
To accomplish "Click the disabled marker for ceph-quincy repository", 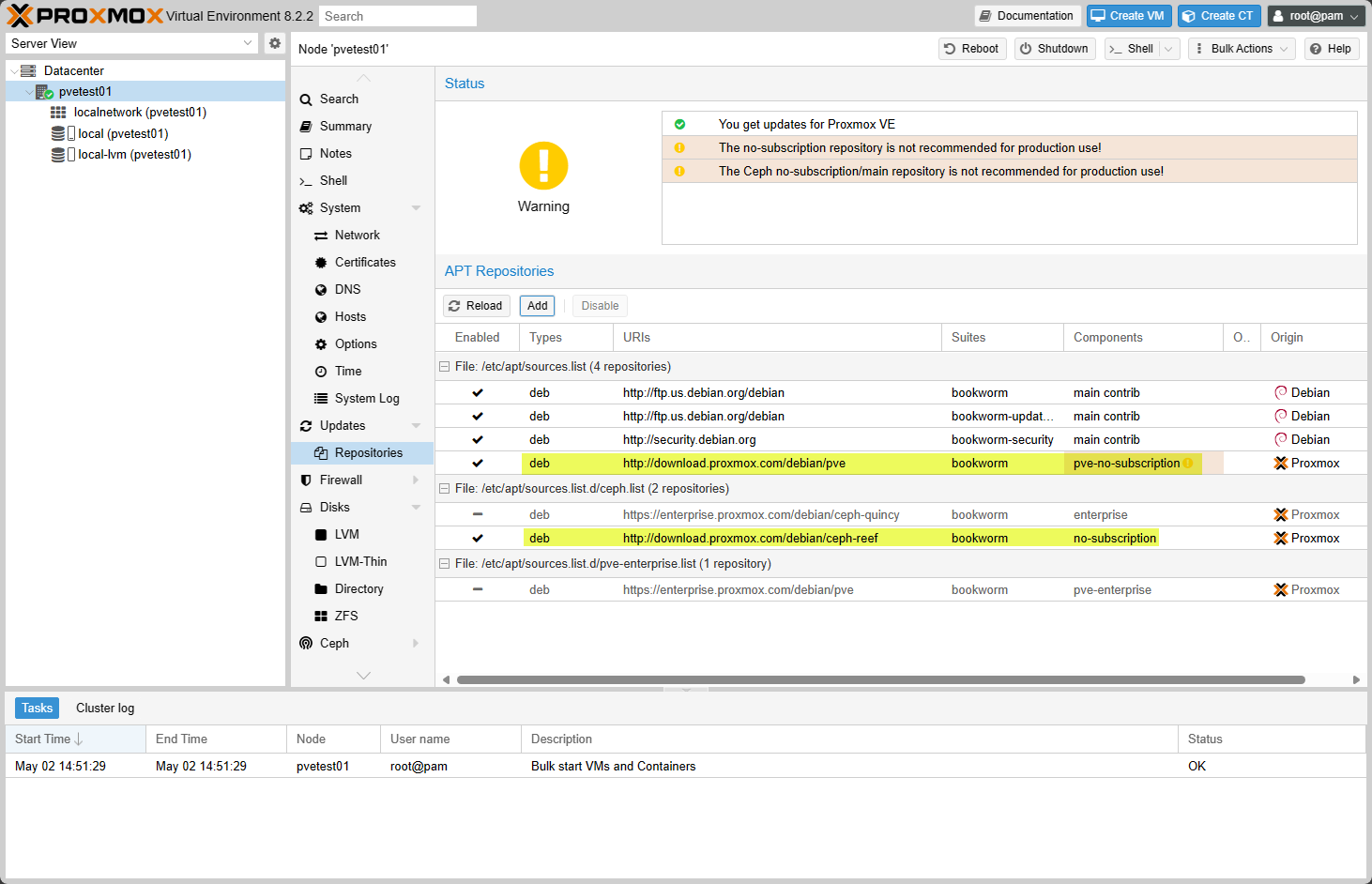I will pos(478,515).
